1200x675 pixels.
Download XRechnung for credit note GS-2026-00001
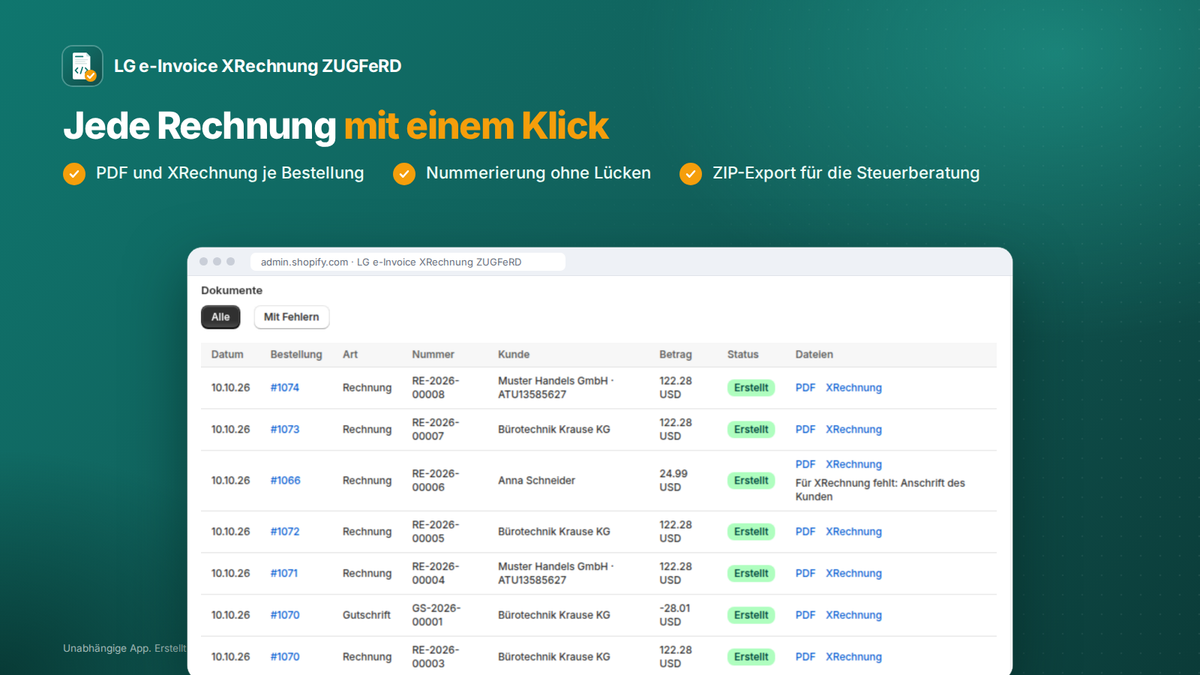point(854,616)
